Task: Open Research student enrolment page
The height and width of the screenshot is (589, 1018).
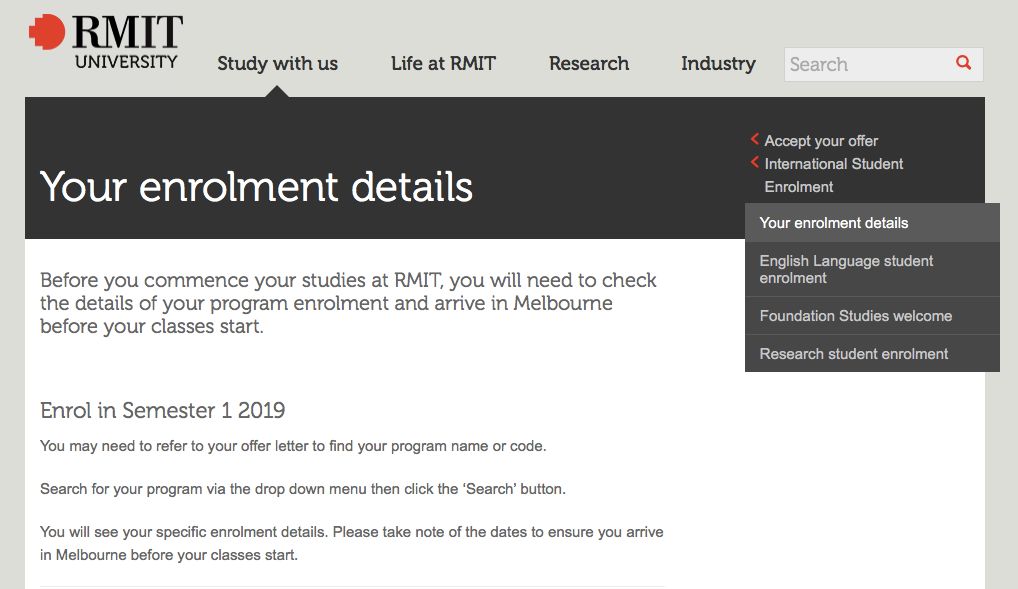Action: (x=872, y=354)
